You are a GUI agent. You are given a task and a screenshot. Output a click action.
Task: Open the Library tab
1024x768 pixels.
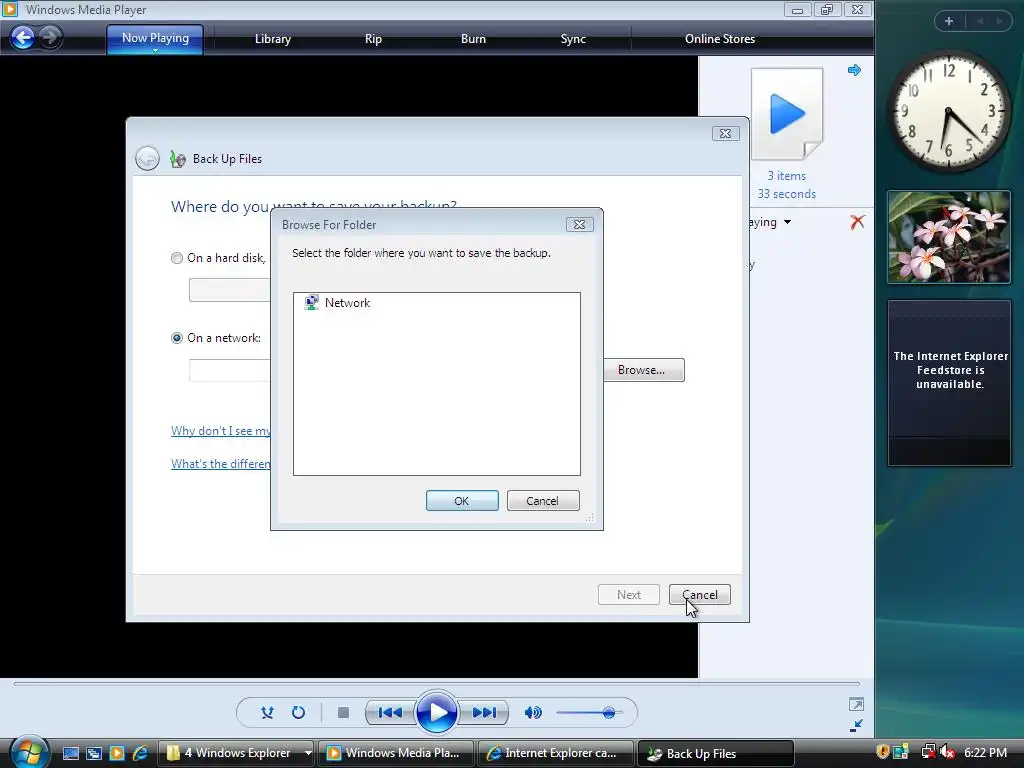(273, 39)
